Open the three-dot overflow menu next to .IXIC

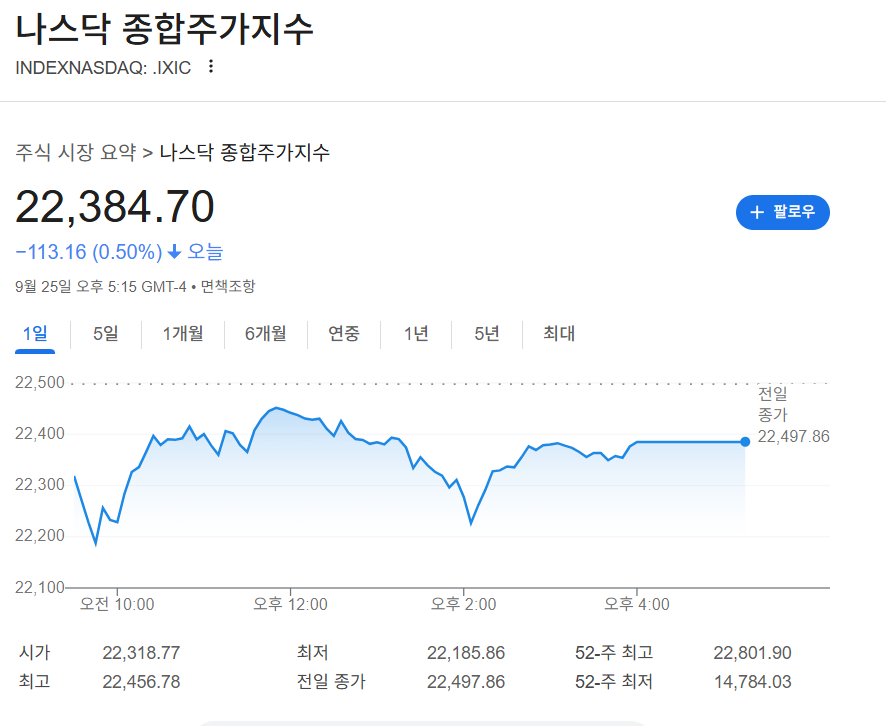(x=210, y=68)
